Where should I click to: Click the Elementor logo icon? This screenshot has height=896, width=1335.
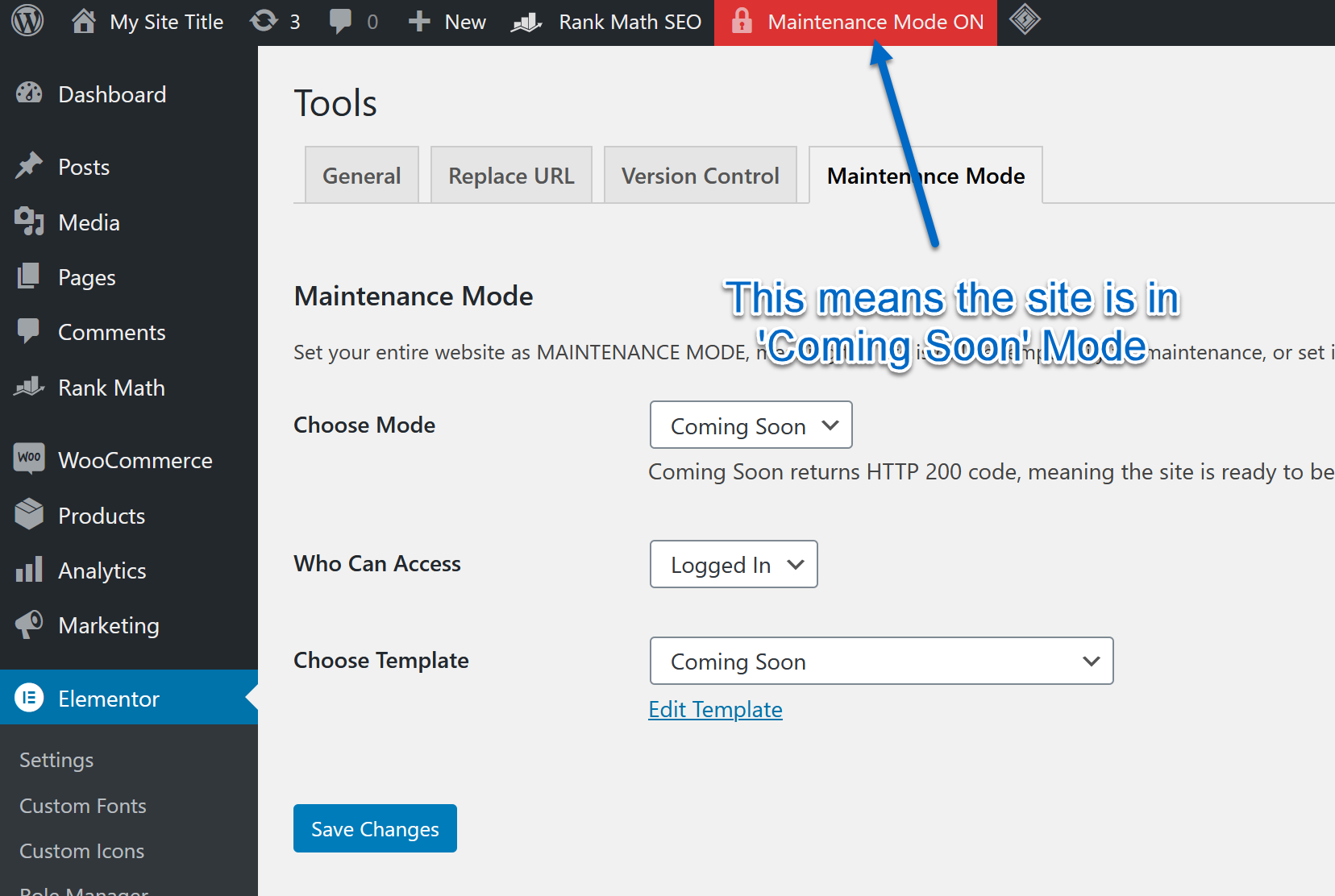29,697
